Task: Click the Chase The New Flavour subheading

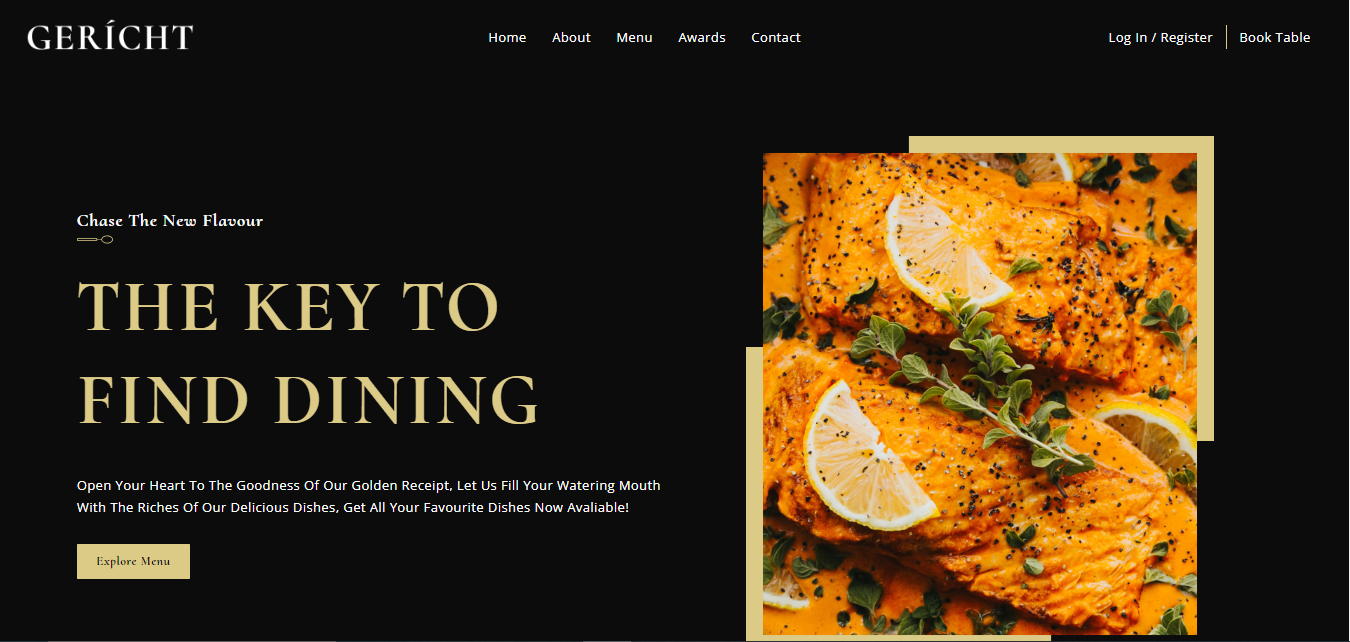Action: pyautogui.click(x=170, y=221)
